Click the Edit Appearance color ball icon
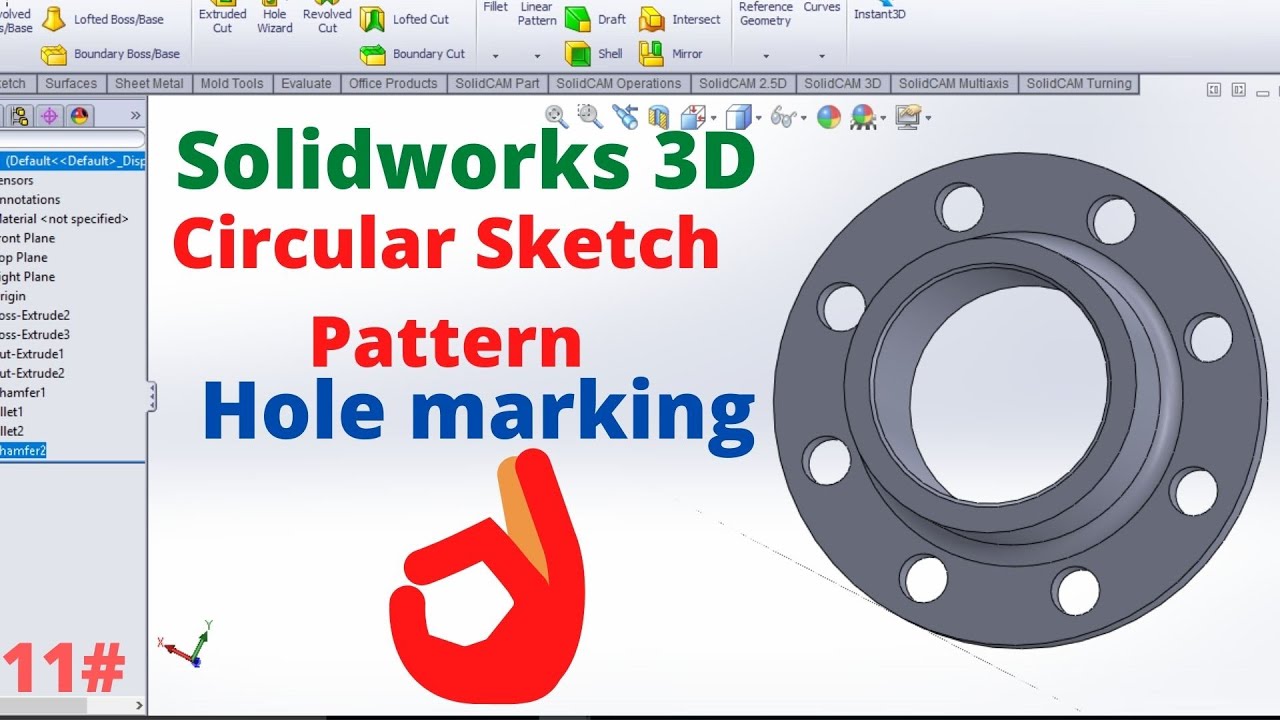The width and height of the screenshot is (1280, 720). [829, 117]
